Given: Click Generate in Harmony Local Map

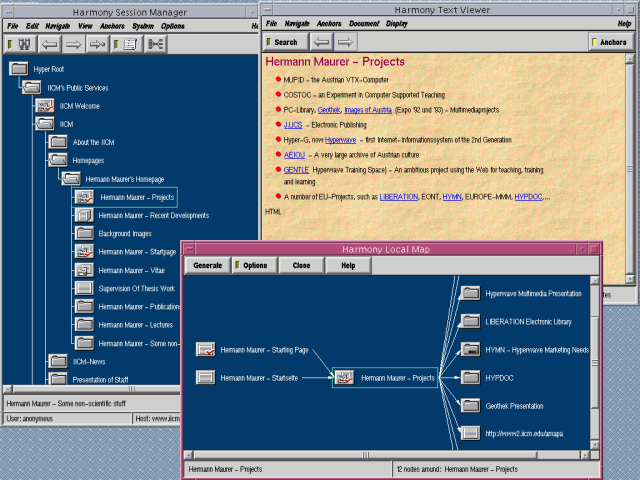Looking at the screenshot, I should pos(207,265).
